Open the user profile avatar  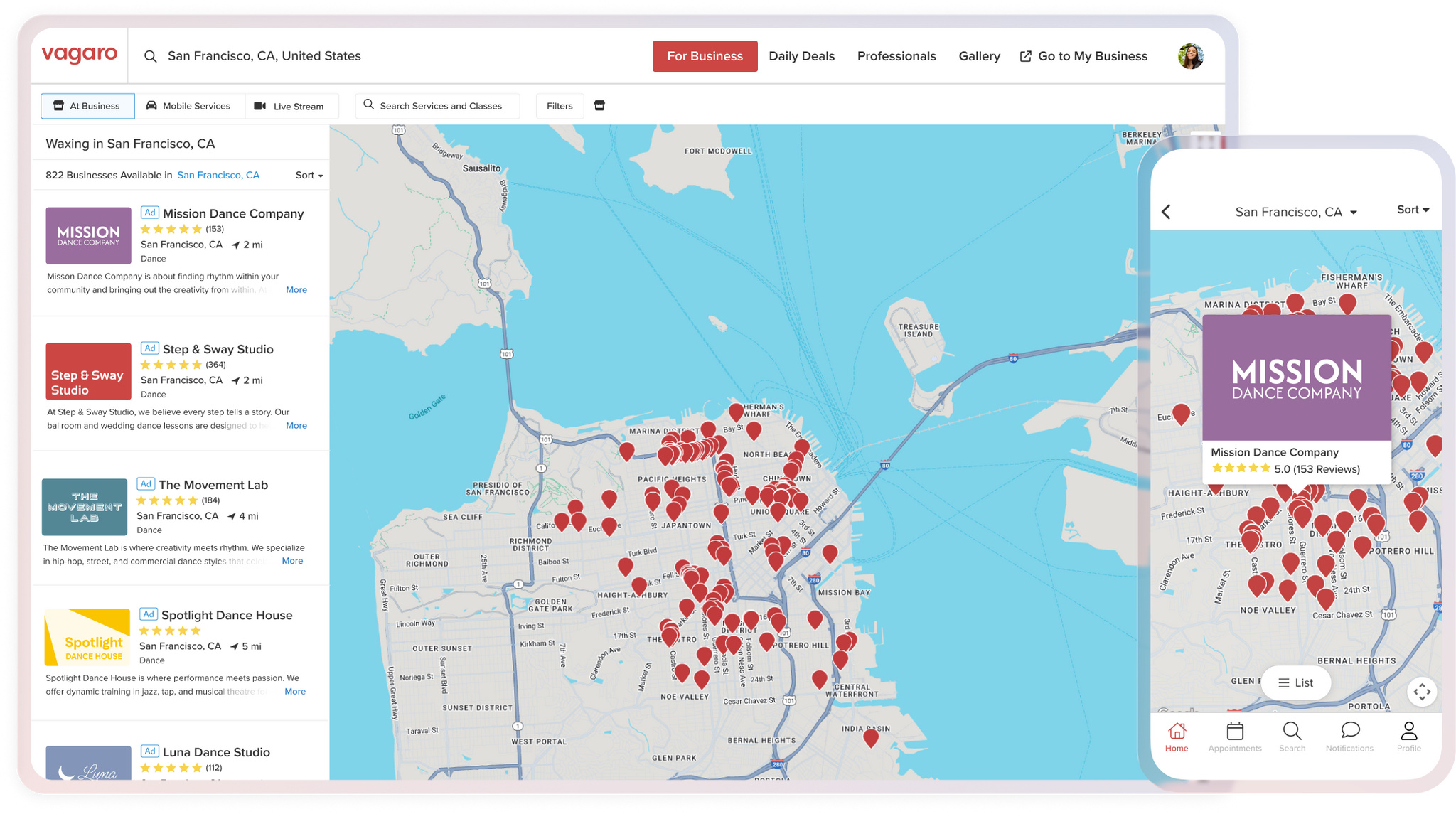(x=1191, y=56)
